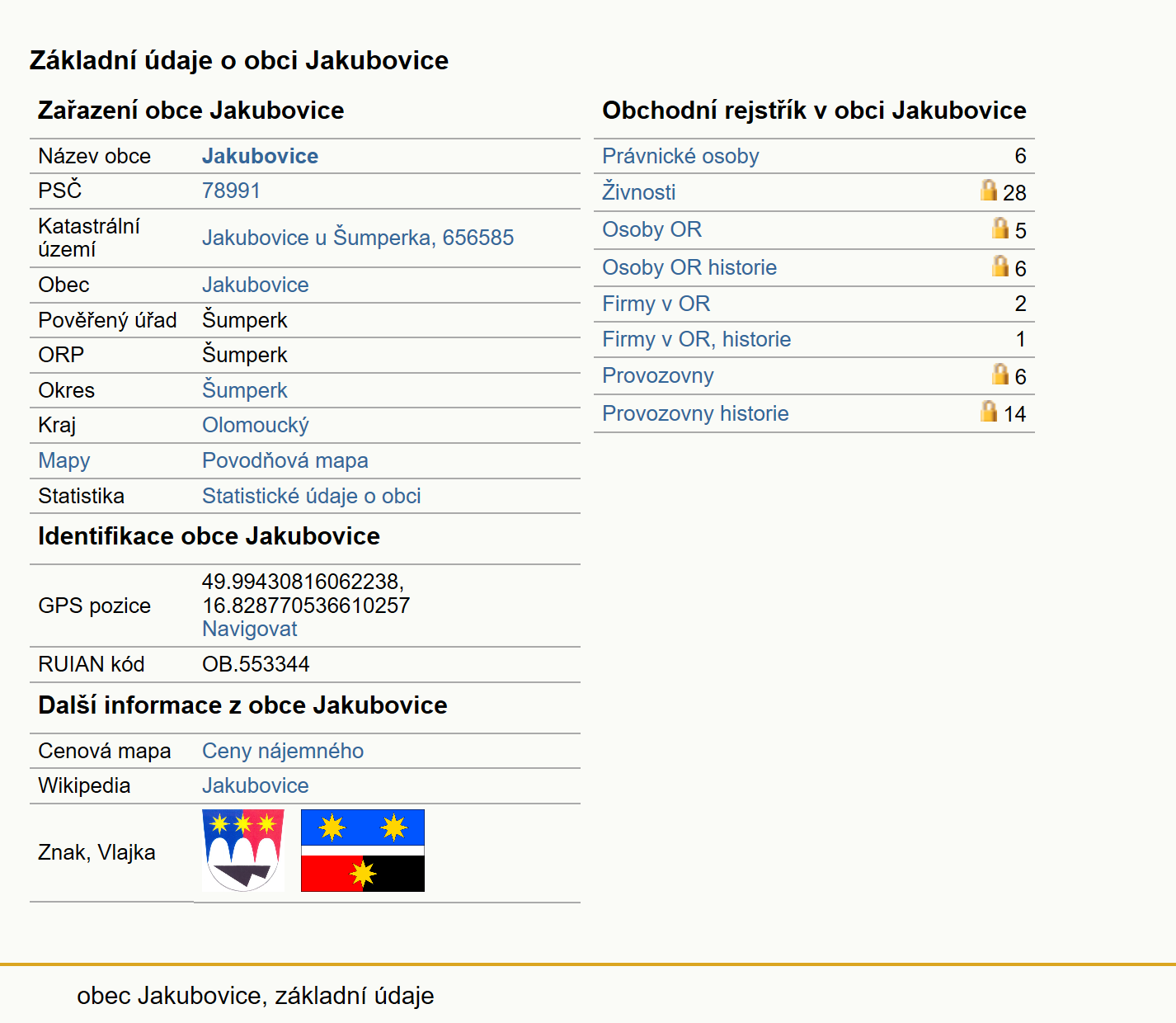1176x1023 pixels.
Task: Click the GPS latitude 49.99430816062238
Action: 303,582
